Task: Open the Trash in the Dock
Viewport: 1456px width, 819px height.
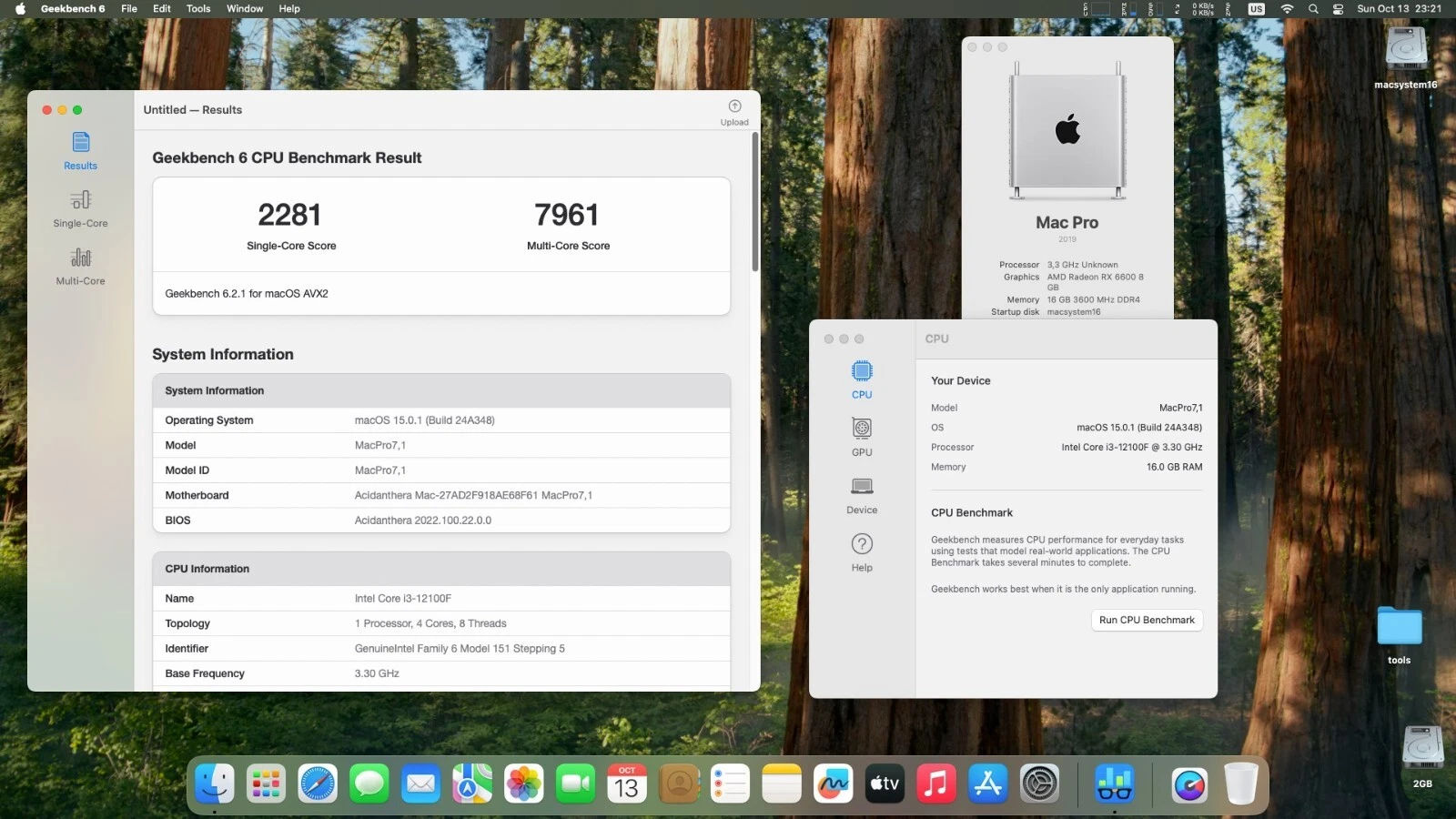Action: (x=1240, y=783)
